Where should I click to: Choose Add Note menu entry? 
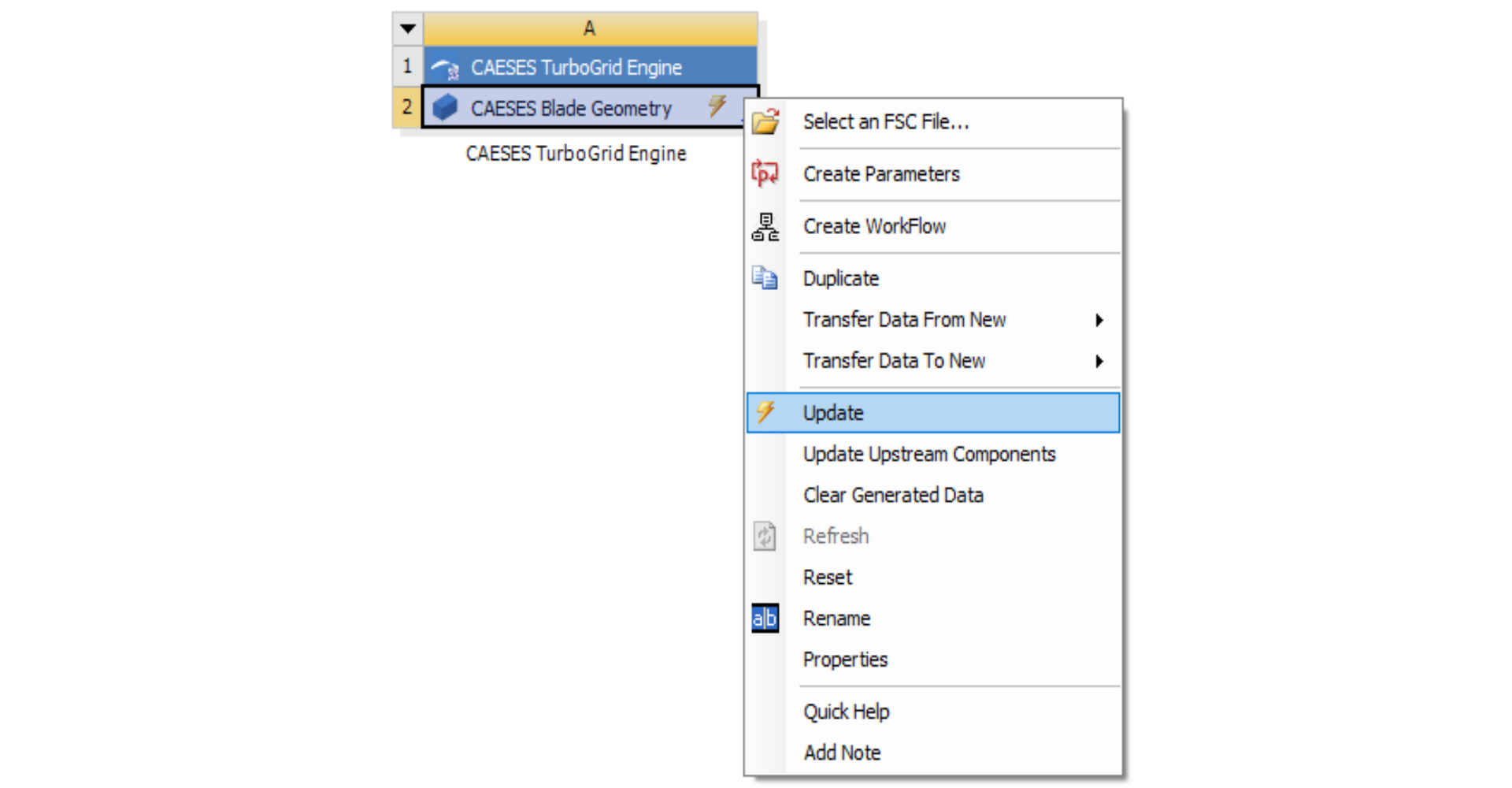click(x=933, y=753)
